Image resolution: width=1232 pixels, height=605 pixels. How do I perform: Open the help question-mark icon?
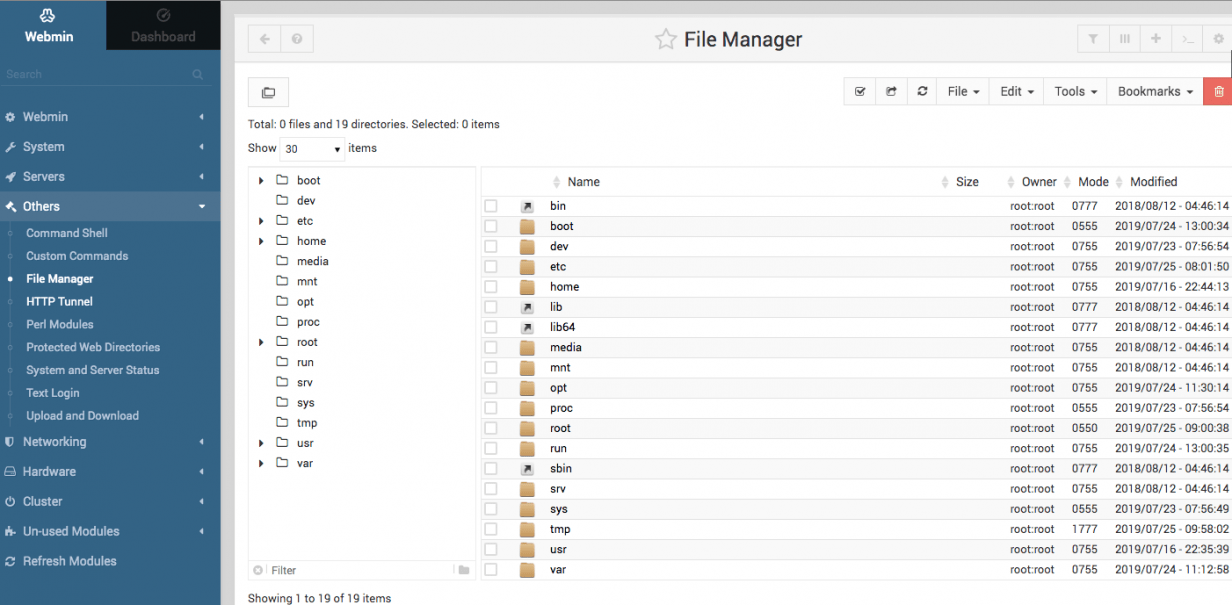(297, 39)
